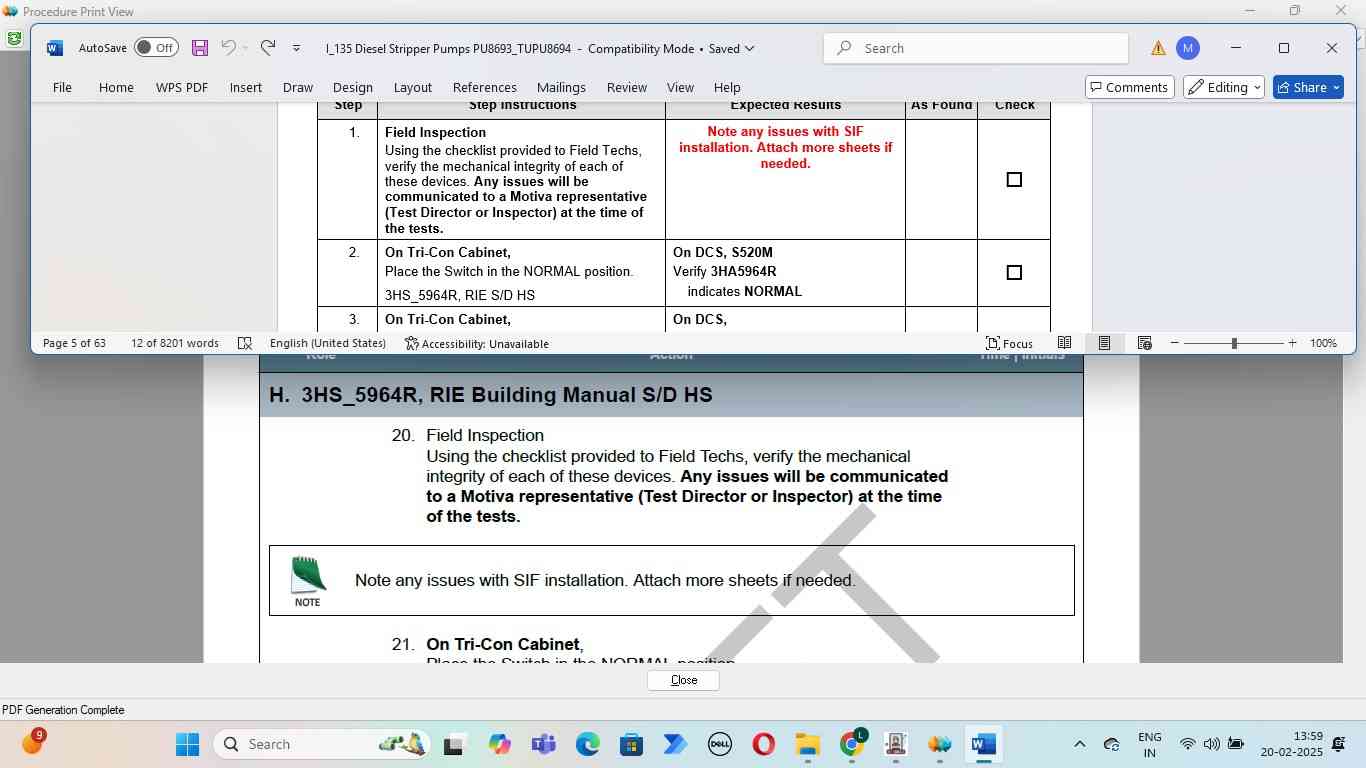1366x768 pixels.
Task: Select the Insert ribbon tab
Action: [x=246, y=87]
